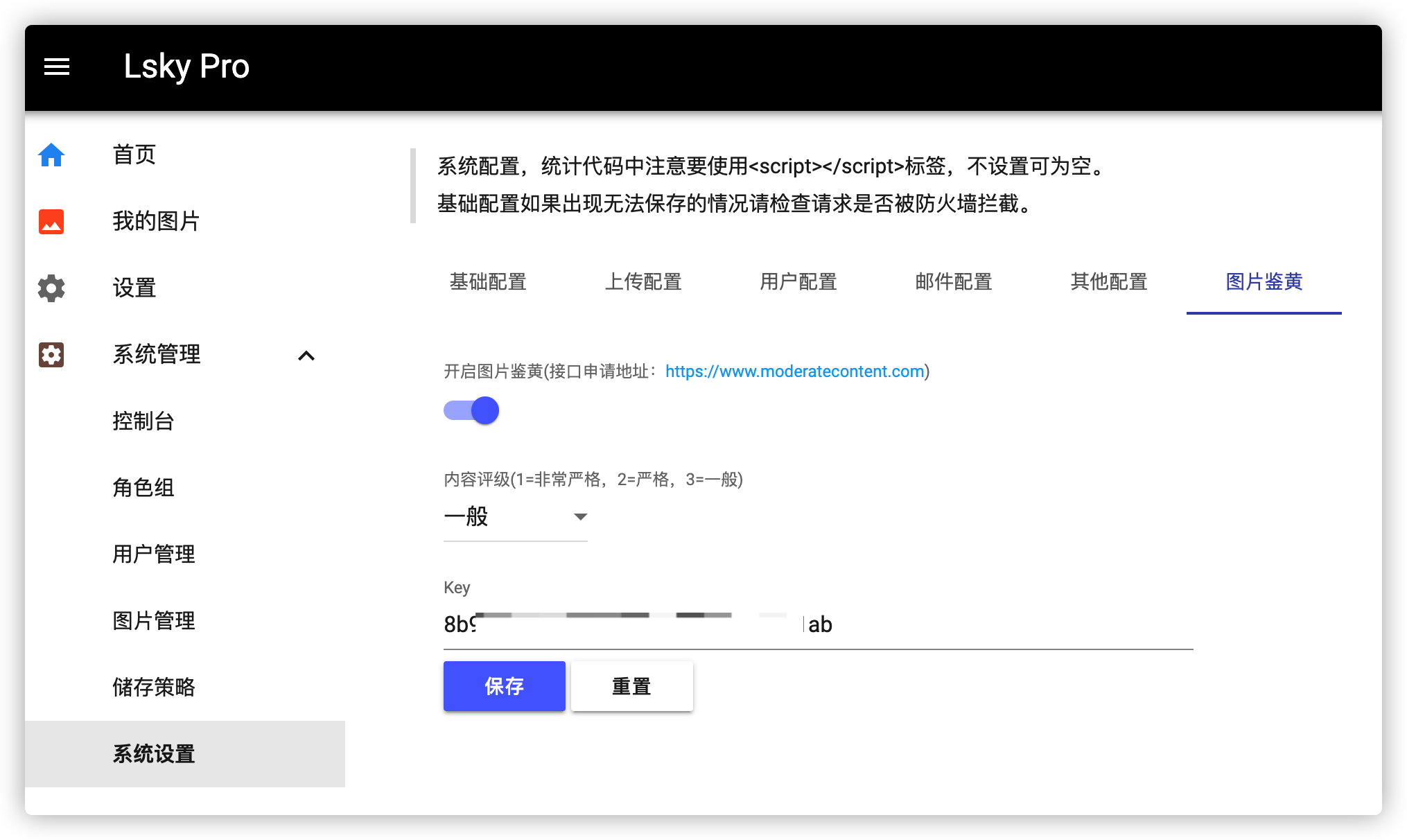
Task: Select the 上传配置 tab
Action: click(x=644, y=282)
